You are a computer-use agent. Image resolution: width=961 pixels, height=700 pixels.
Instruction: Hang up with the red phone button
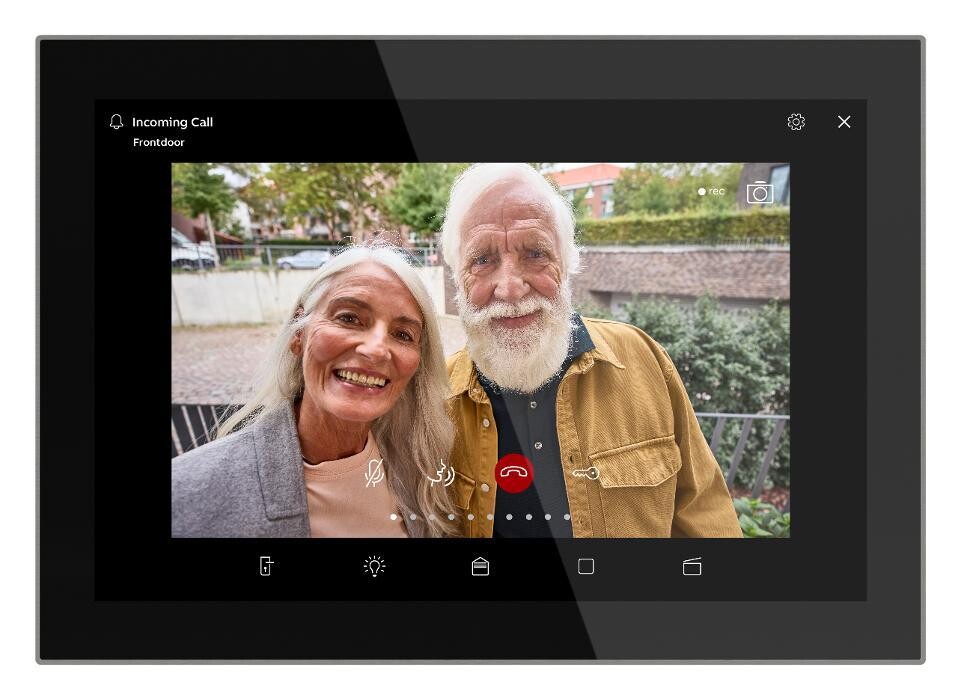pyautogui.click(x=514, y=473)
